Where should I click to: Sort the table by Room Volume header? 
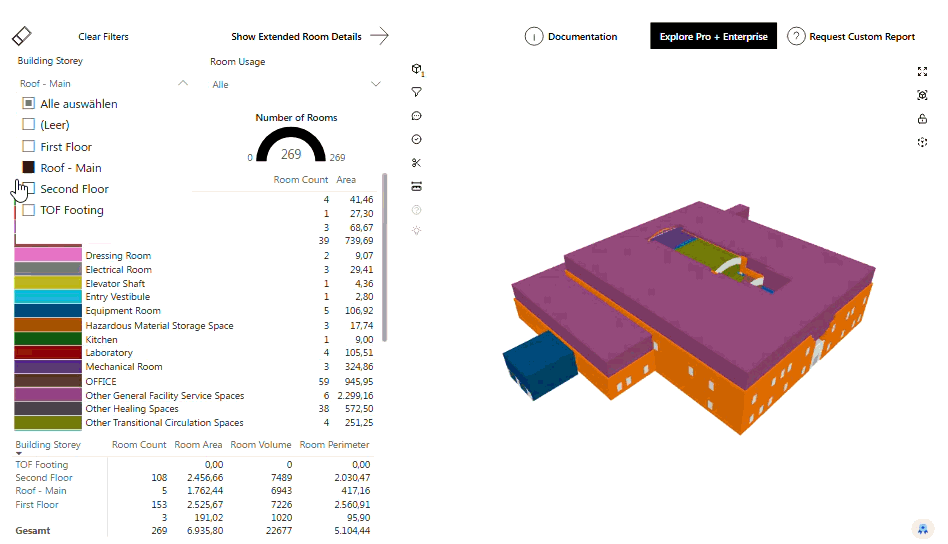pyautogui.click(x=261, y=444)
